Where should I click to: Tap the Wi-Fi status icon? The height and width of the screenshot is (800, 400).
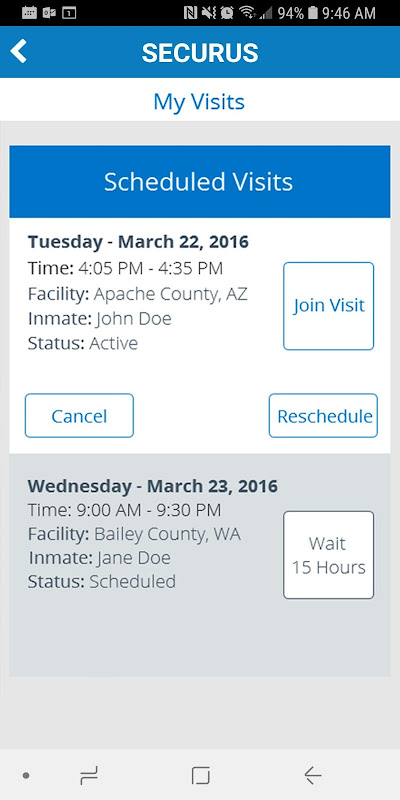point(247,13)
